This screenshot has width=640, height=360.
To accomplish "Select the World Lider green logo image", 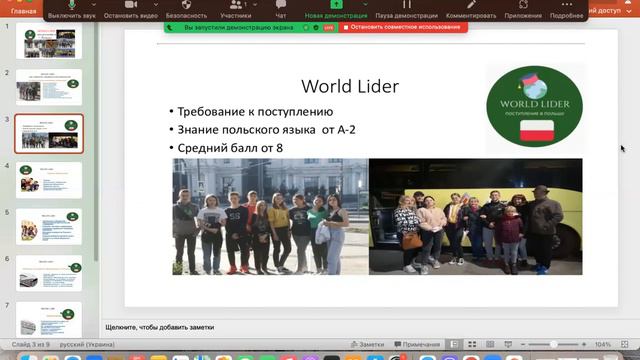I will click(534, 107).
